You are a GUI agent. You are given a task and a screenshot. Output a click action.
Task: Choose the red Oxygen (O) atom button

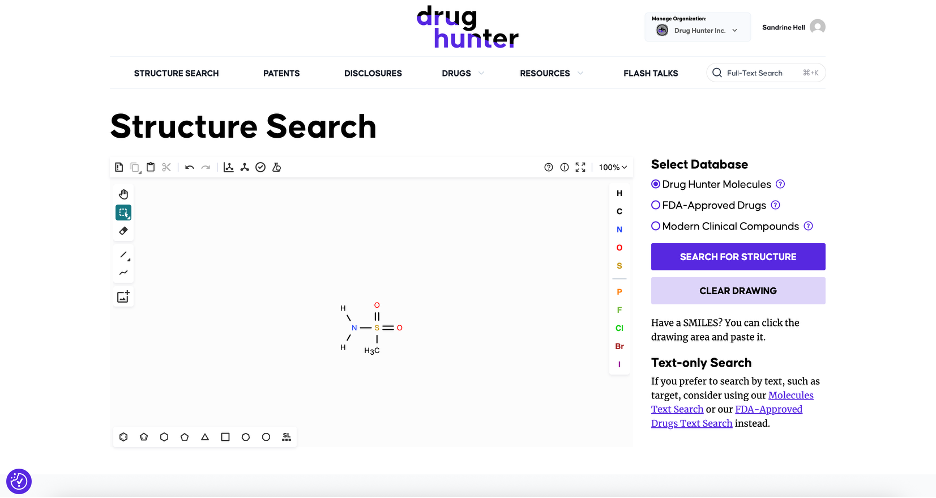[x=619, y=248]
